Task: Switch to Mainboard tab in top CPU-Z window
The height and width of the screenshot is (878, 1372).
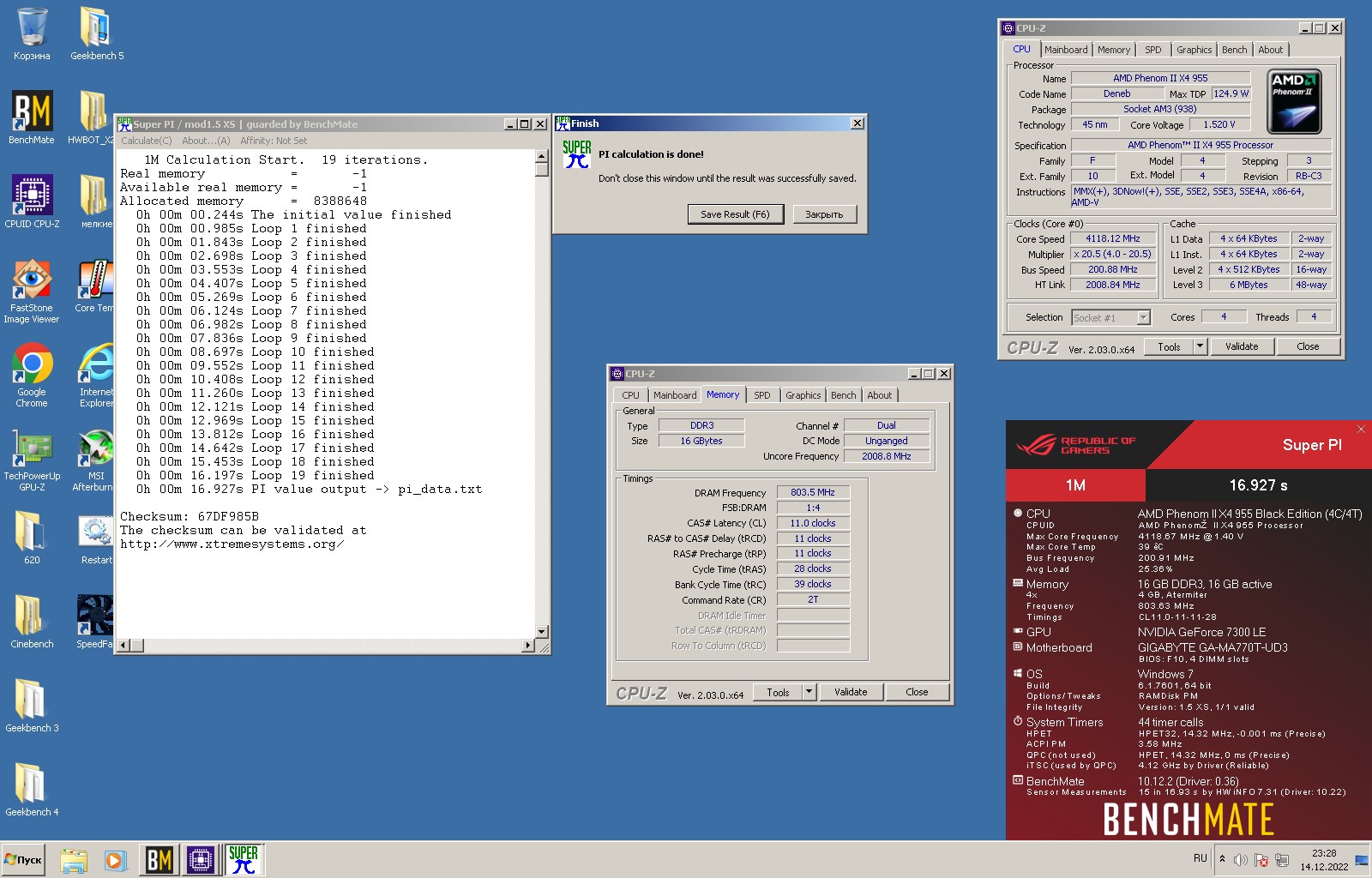Action: coord(1066,50)
